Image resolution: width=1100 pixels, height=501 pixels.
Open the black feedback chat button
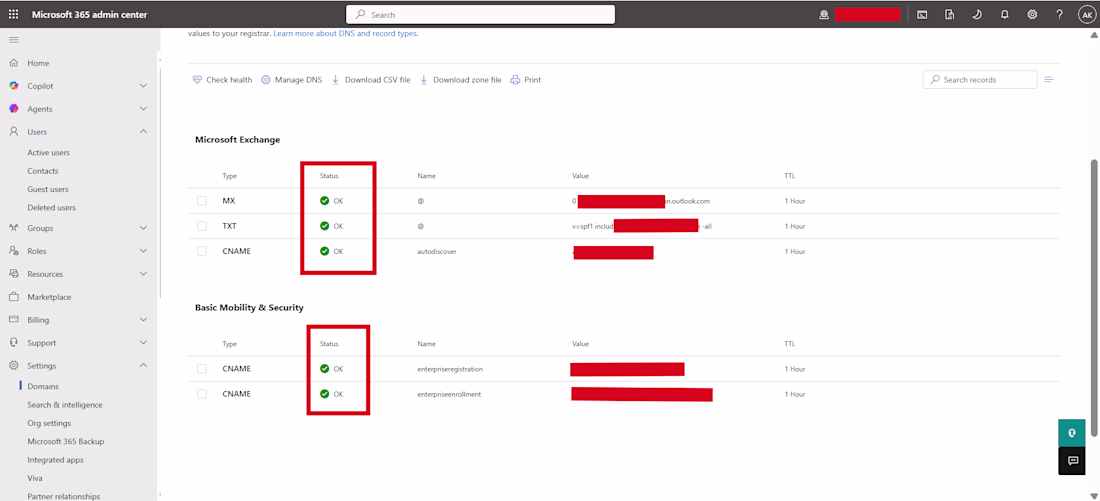[1072, 461]
